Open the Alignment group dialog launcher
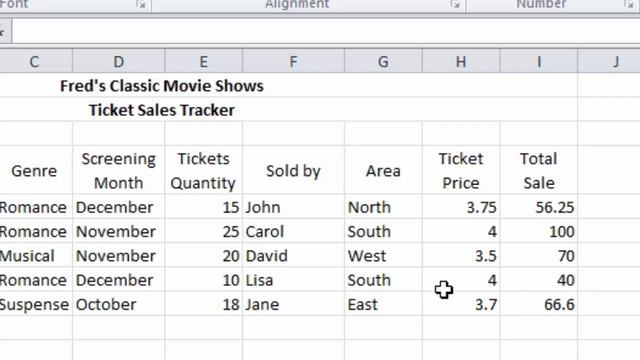Image resolution: width=640 pixels, height=360 pixels. pyautogui.click(x=455, y=4)
